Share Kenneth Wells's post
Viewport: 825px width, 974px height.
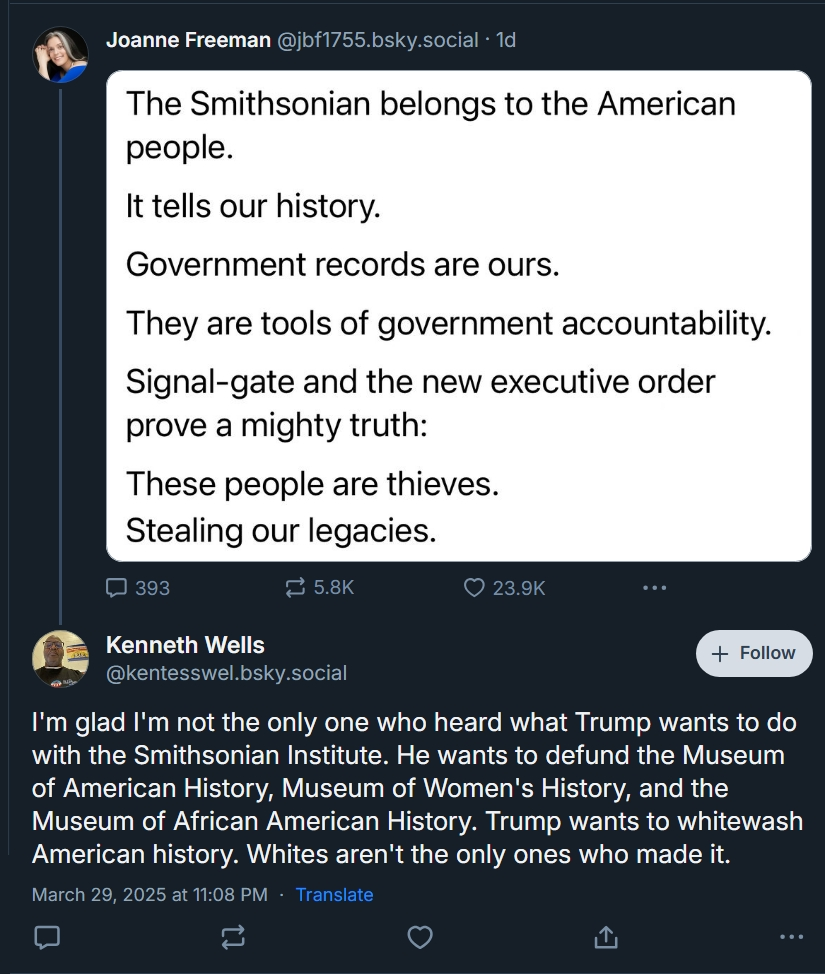(606, 937)
